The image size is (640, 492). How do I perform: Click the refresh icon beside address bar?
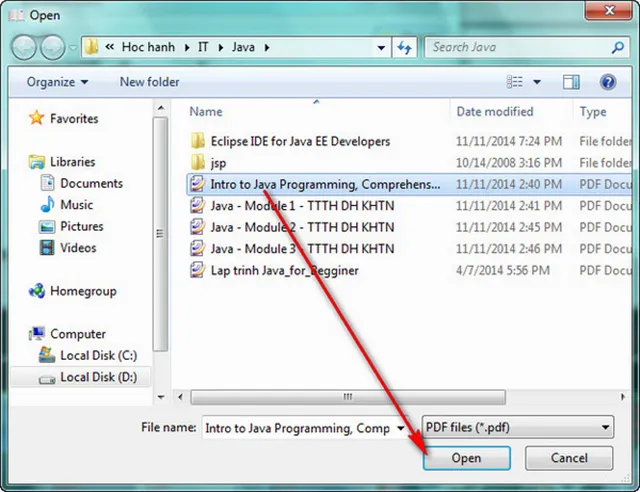click(x=405, y=47)
